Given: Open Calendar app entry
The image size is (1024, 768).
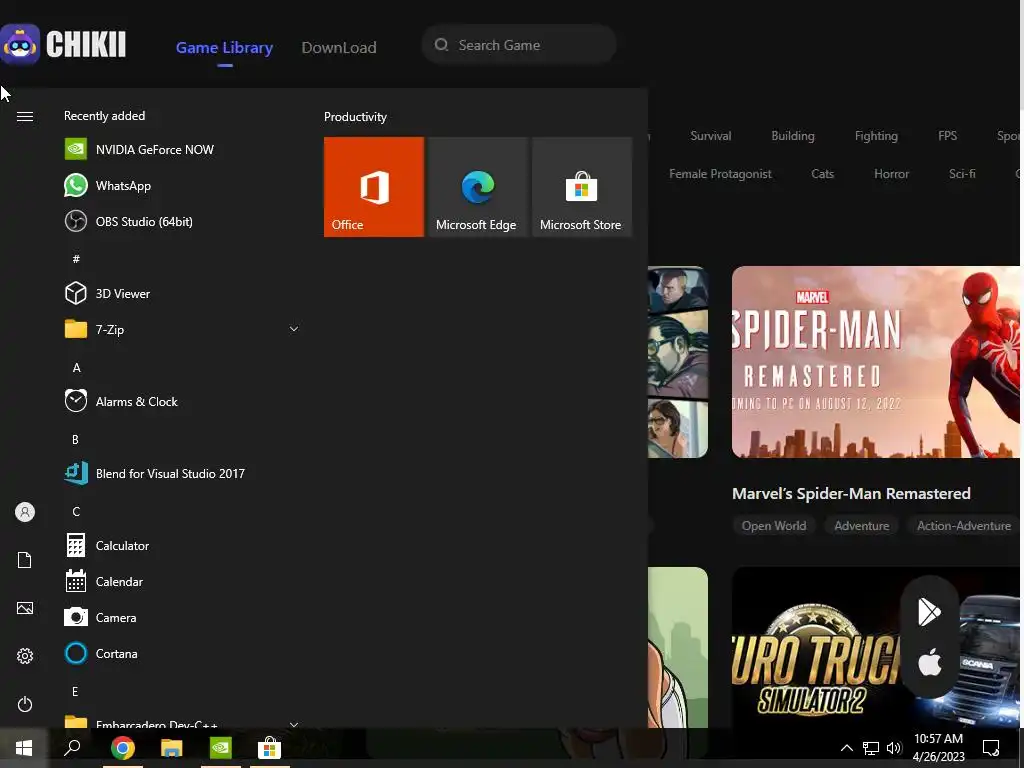Looking at the screenshot, I should click(x=181, y=581).
